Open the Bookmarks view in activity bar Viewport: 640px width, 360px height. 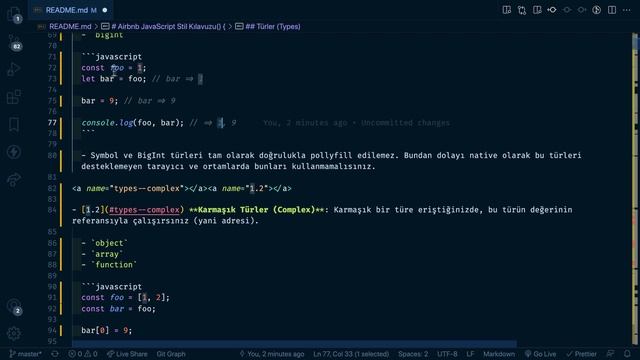point(14,124)
